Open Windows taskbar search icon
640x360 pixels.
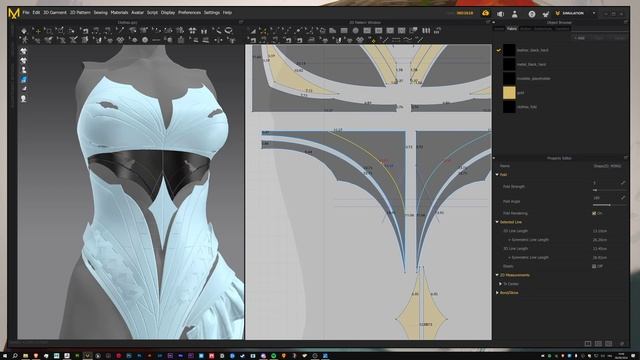[x=15, y=356]
